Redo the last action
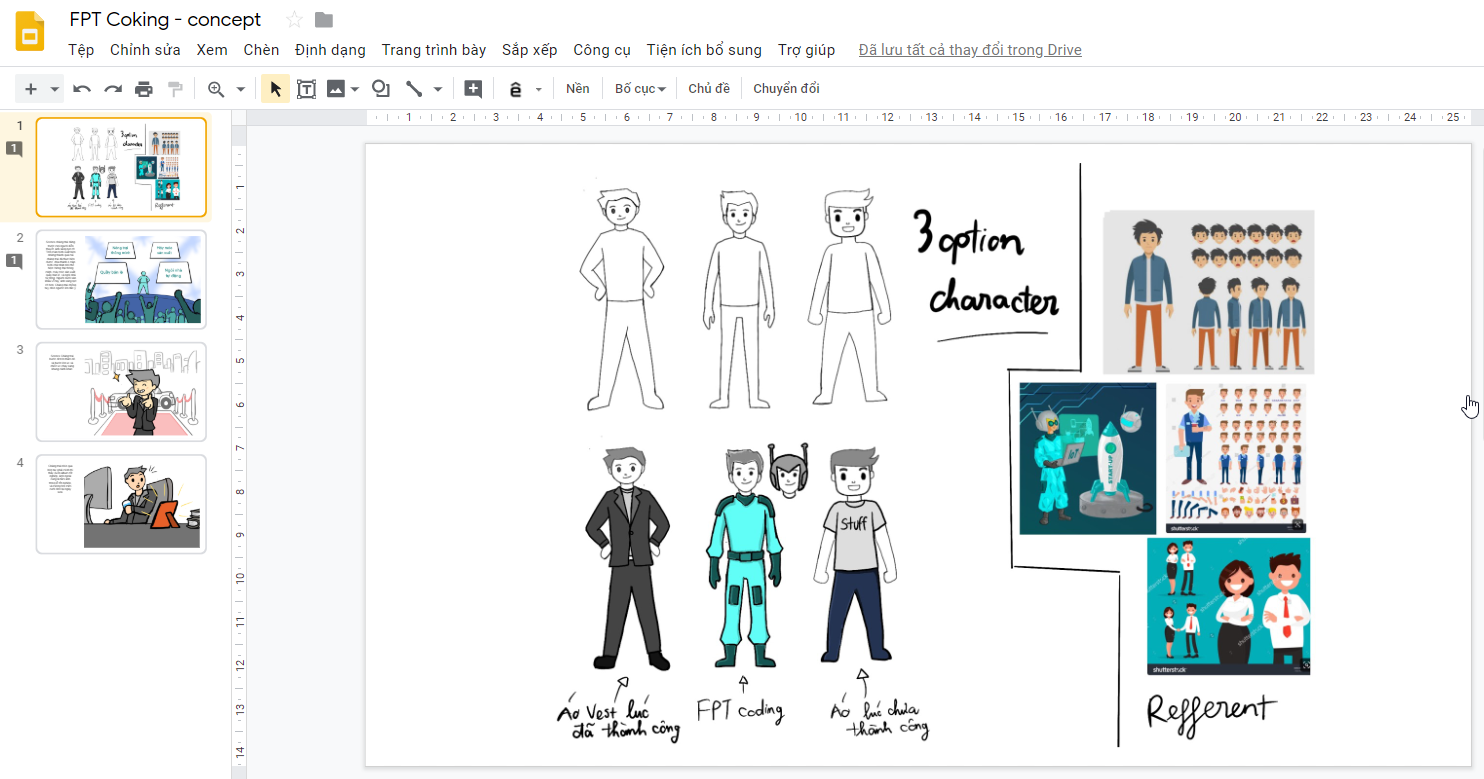This screenshot has height=779, width=1484. pos(113,89)
